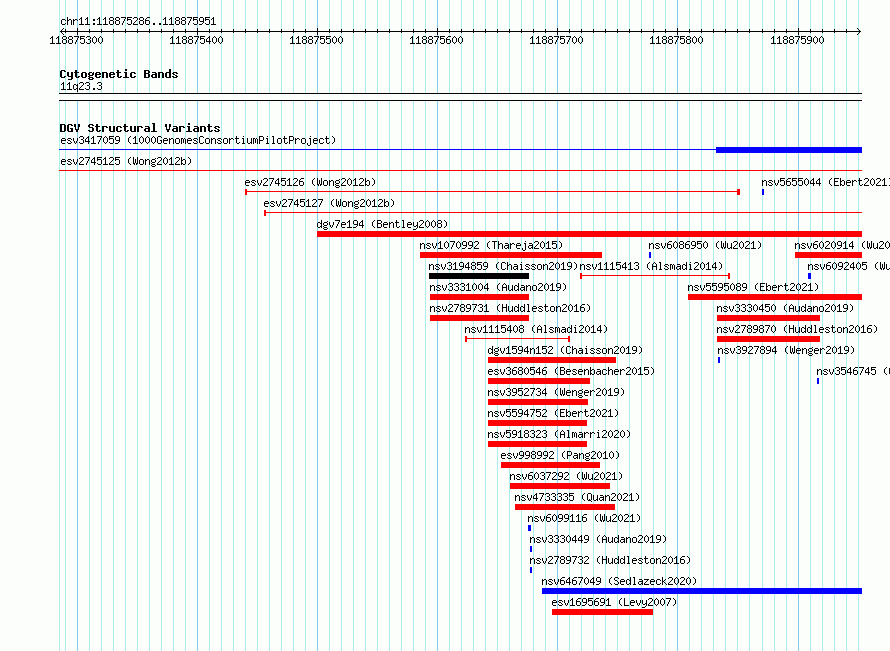Viewport: 890px width, 651px height.
Task: Click the DGV Structural Variants track title
Action: click(140, 128)
